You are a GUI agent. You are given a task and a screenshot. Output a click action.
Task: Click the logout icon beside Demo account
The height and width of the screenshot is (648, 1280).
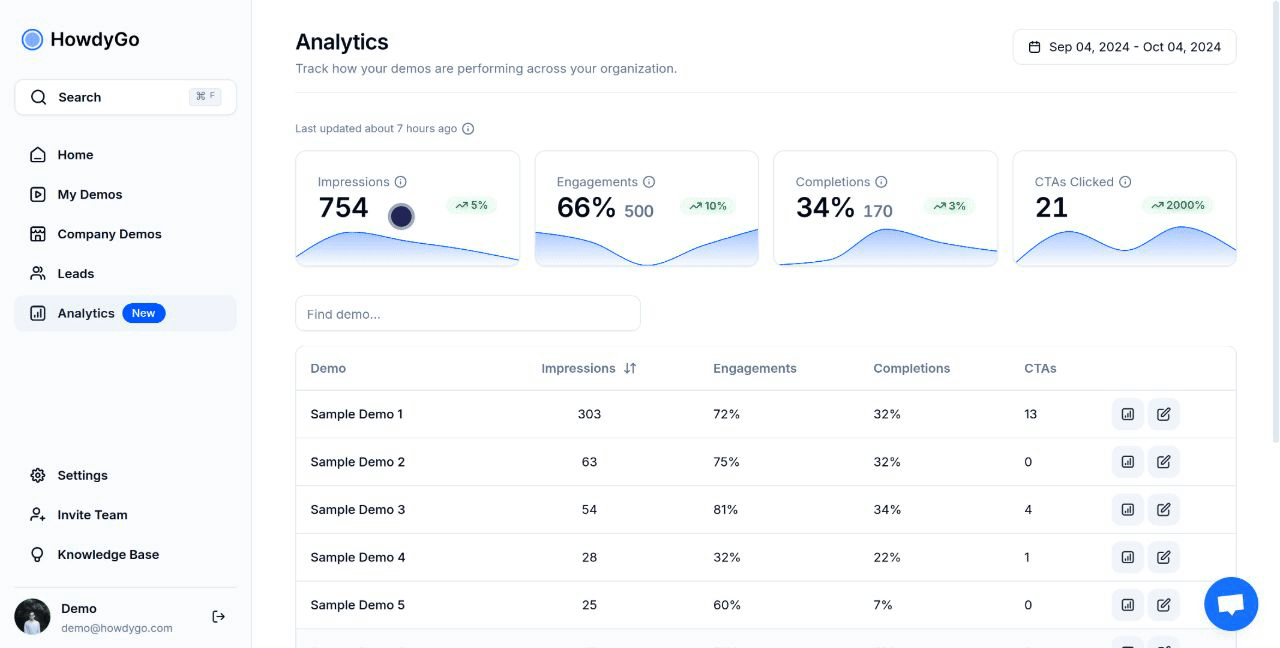click(x=219, y=617)
